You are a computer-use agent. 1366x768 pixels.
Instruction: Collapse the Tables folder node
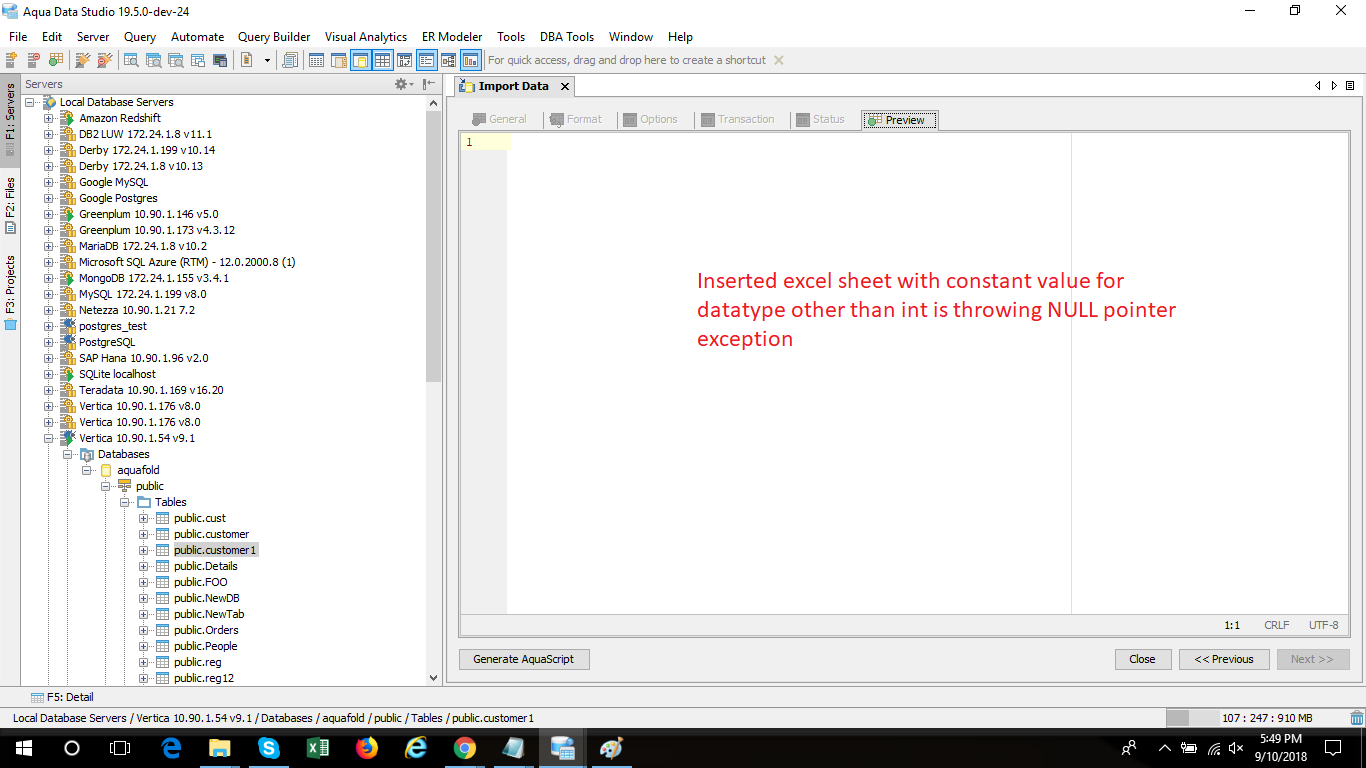tap(124, 502)
